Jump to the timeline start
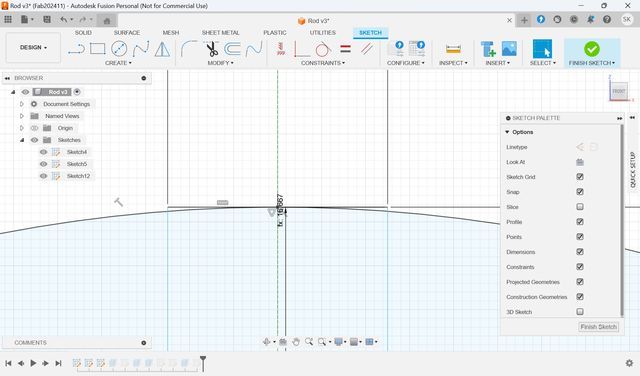 [x=8, y=363]
